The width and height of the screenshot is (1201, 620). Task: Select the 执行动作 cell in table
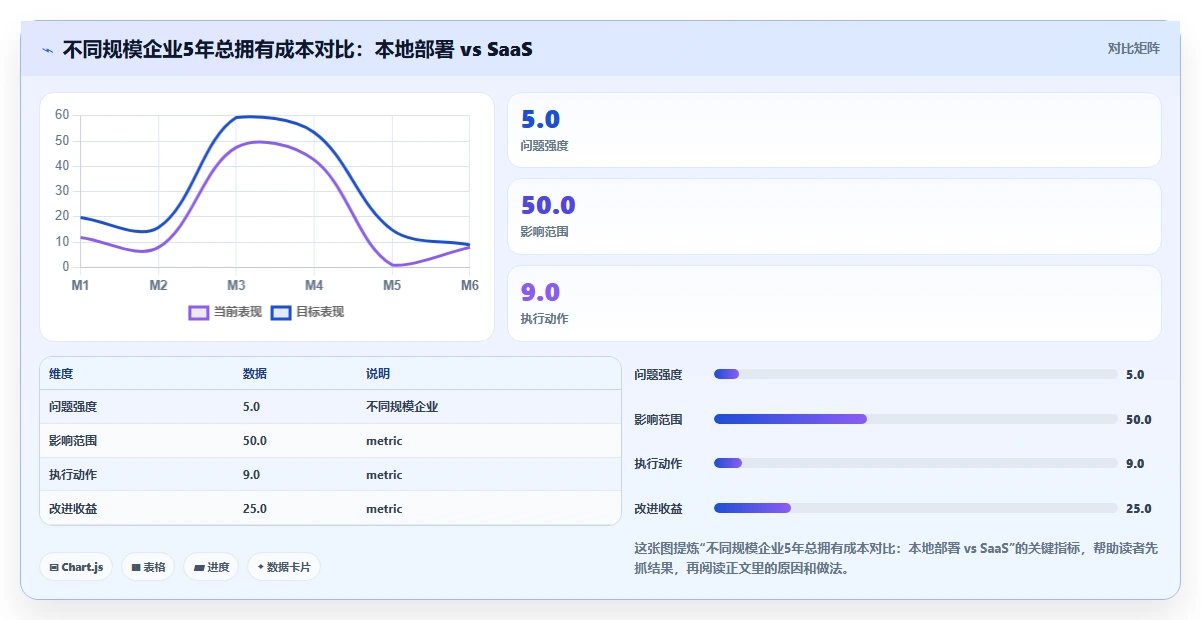click(73, 475)
